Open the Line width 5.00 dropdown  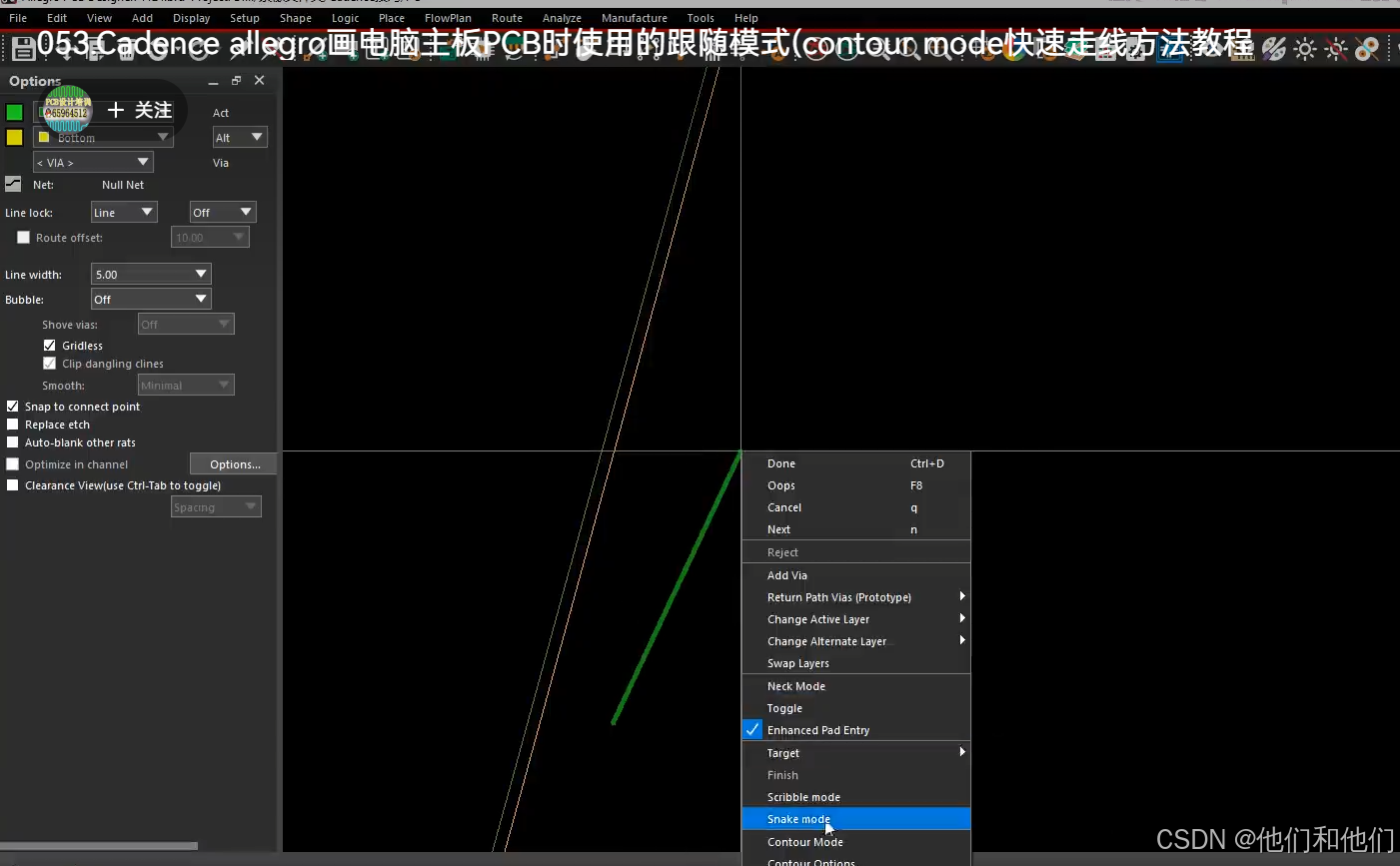[x=151, y=274]
